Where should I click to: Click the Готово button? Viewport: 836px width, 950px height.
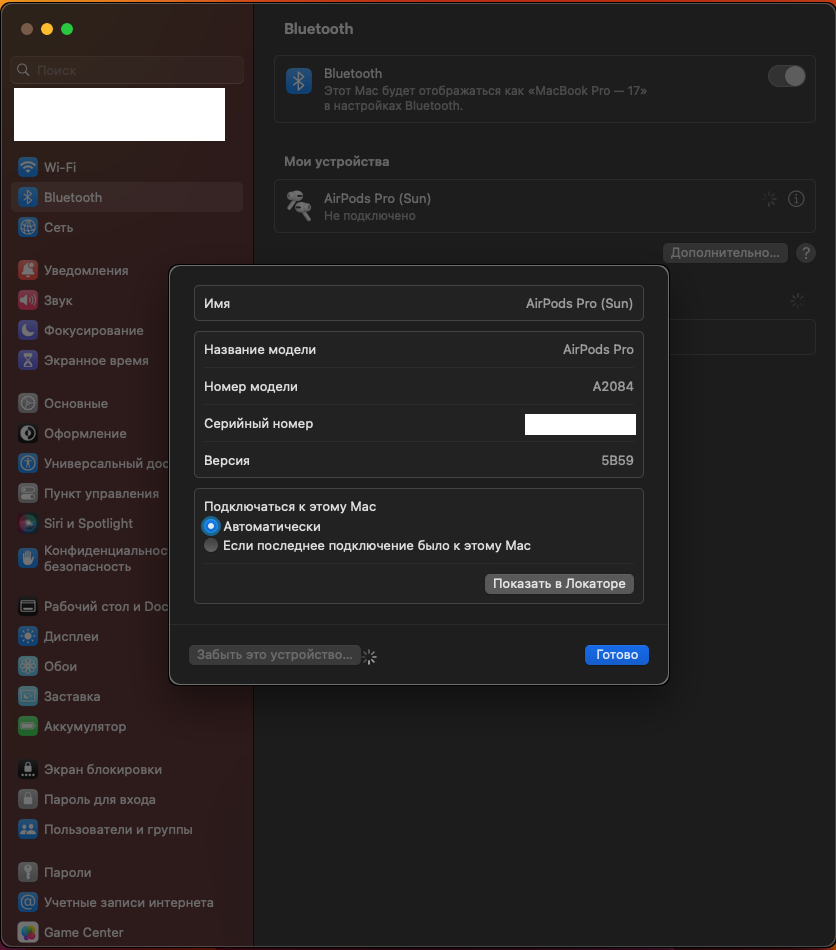pos(617,654)
